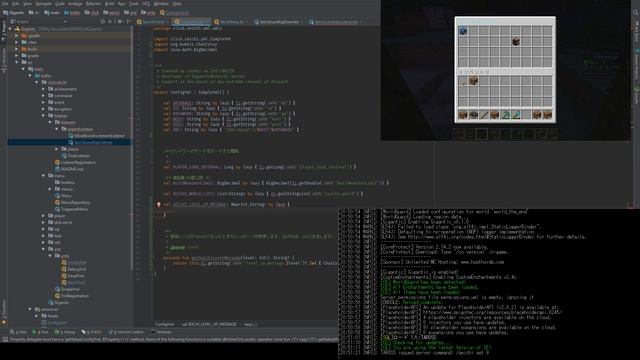Expand the achievement package

click(x=43, y=89)
